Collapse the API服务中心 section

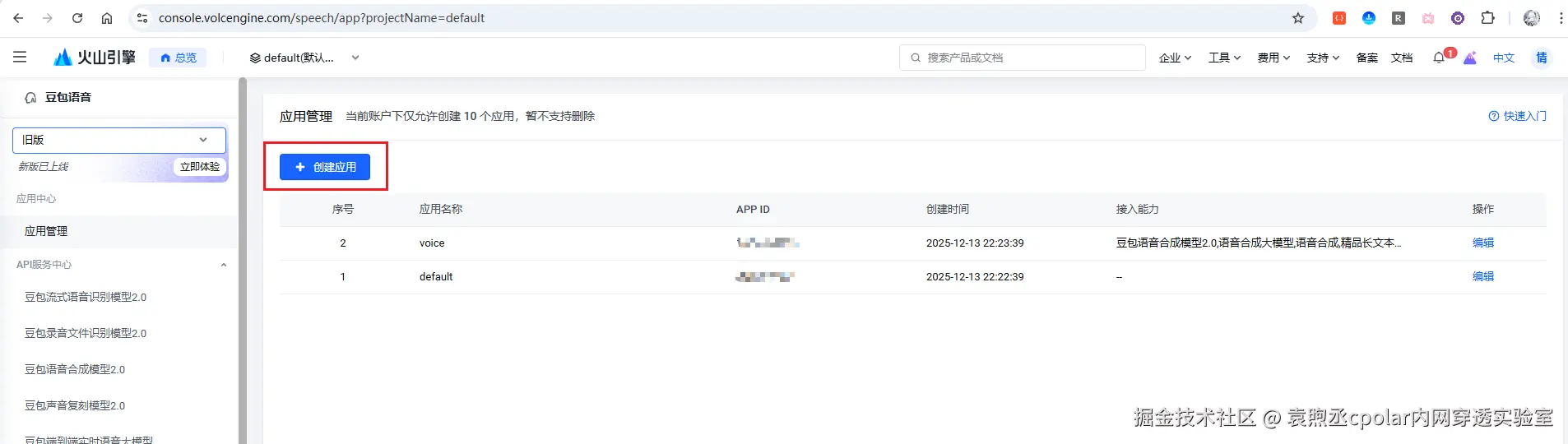pos(224,265)
